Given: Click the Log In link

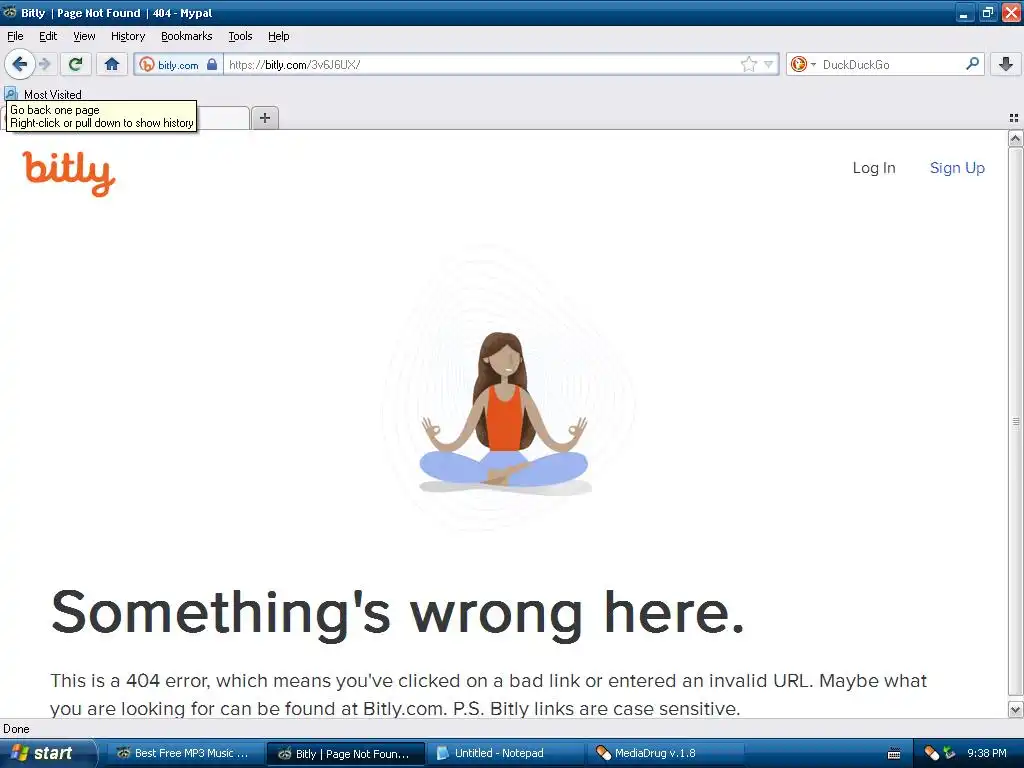Looking at the screenshot, I should [x=874, y=168].
